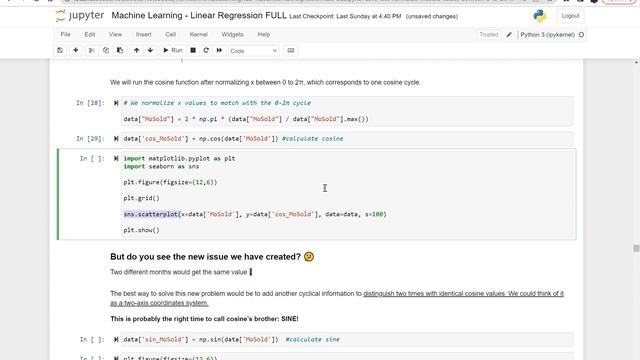Viewport: 640px width, 360px height.
Task: Click Last Checkpoint status text
Action: [x=345, y=16]
